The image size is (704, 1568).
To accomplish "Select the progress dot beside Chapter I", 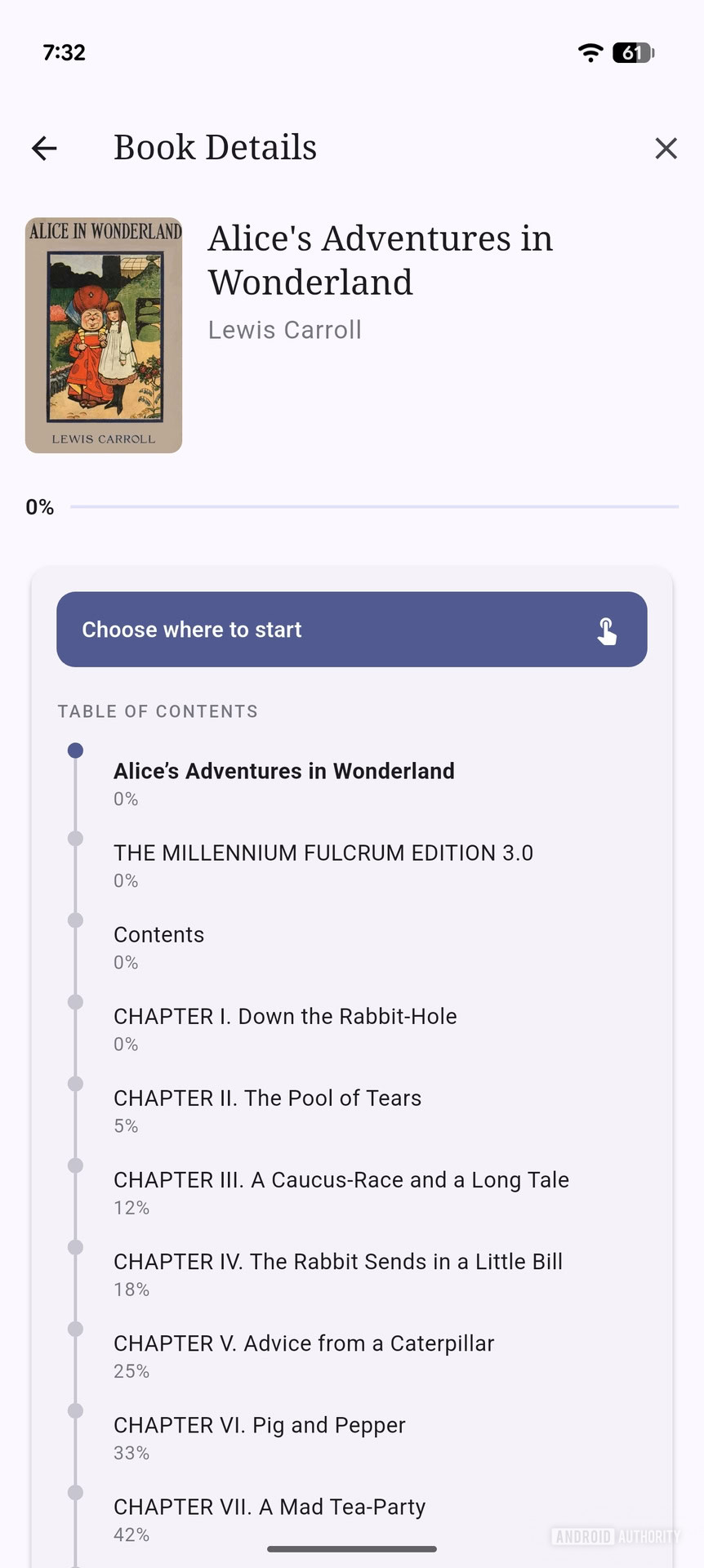I will pyautogui.click(x=75, y=1001).
